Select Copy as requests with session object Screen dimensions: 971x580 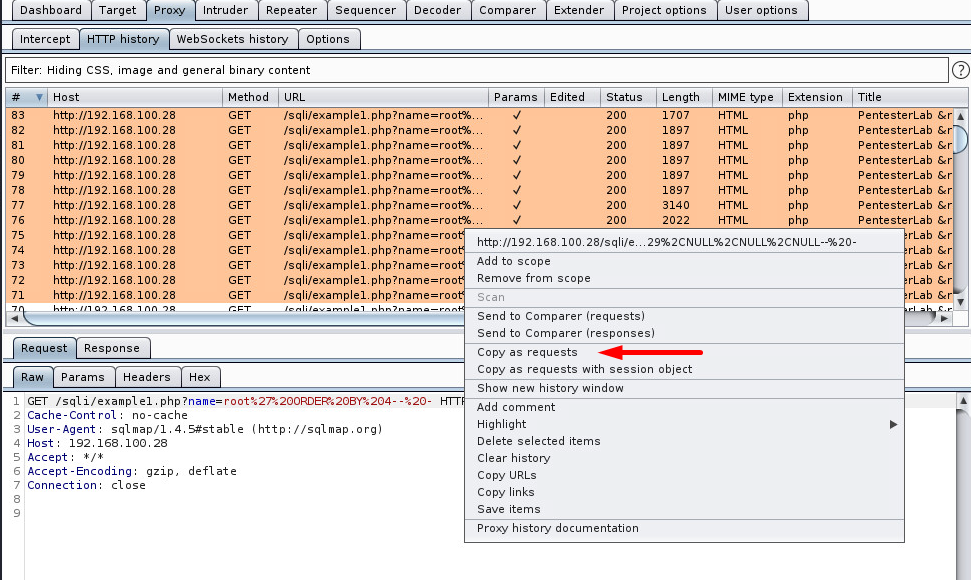[684, 369]
